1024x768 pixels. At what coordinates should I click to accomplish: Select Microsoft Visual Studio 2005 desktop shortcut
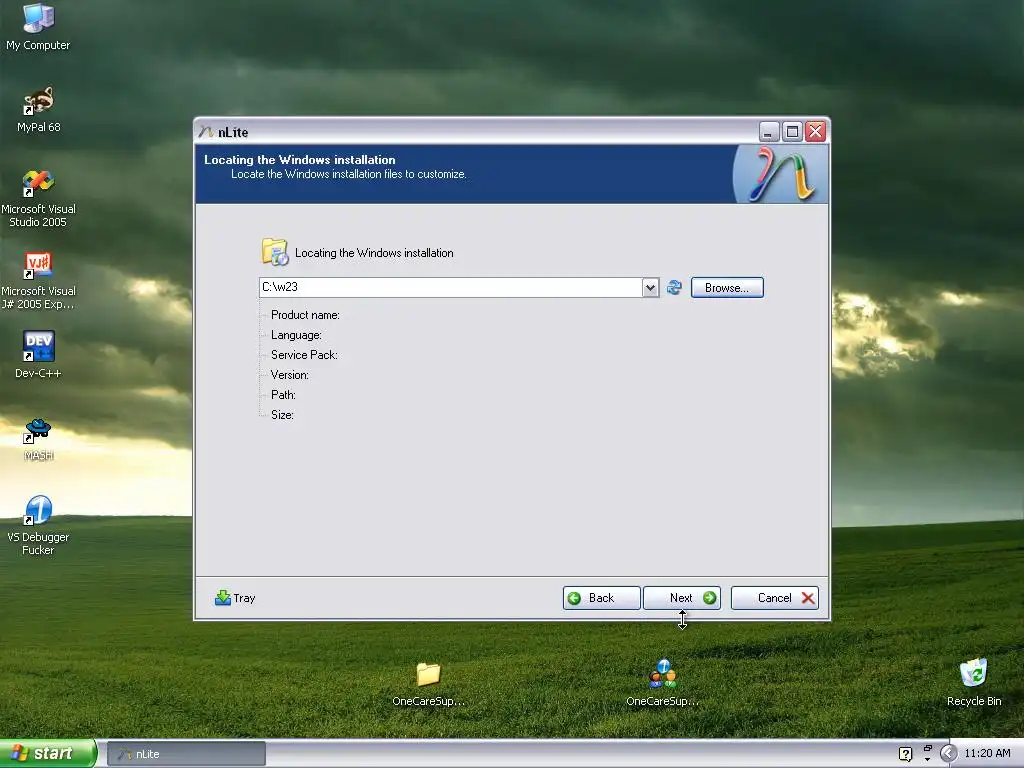pos(38,198)
